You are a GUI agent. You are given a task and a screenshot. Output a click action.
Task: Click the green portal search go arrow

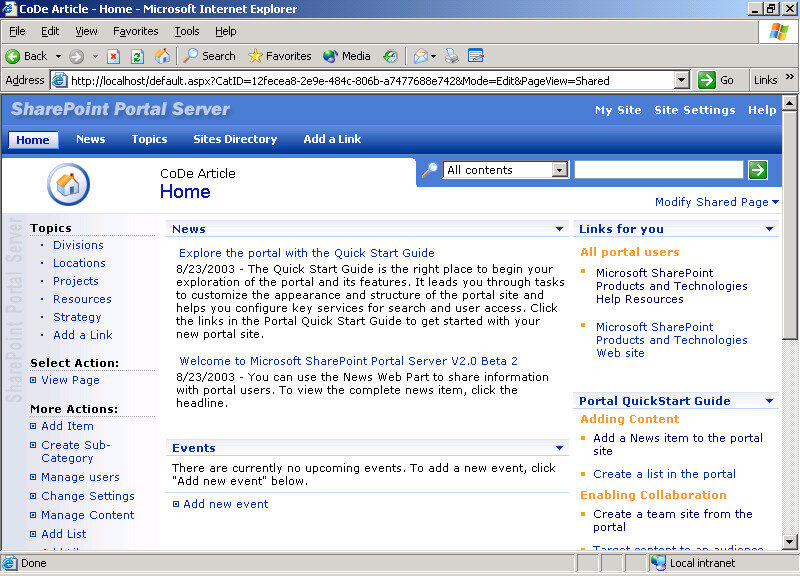tap(758, 170)
